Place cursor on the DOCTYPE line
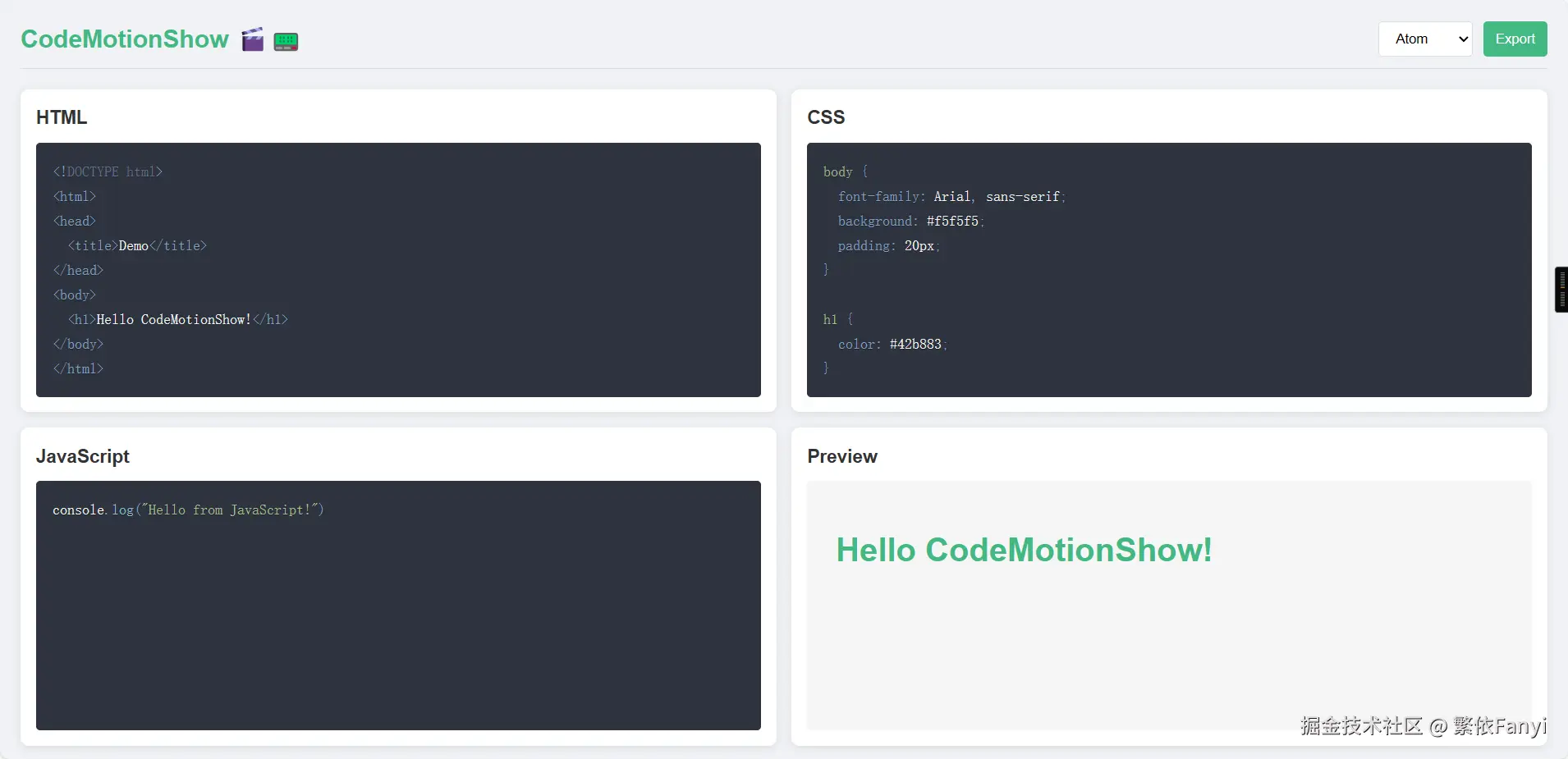Image resolution: width=1568 pixels, height=759 pixels. pyautogui.click(x=108, y=171)
